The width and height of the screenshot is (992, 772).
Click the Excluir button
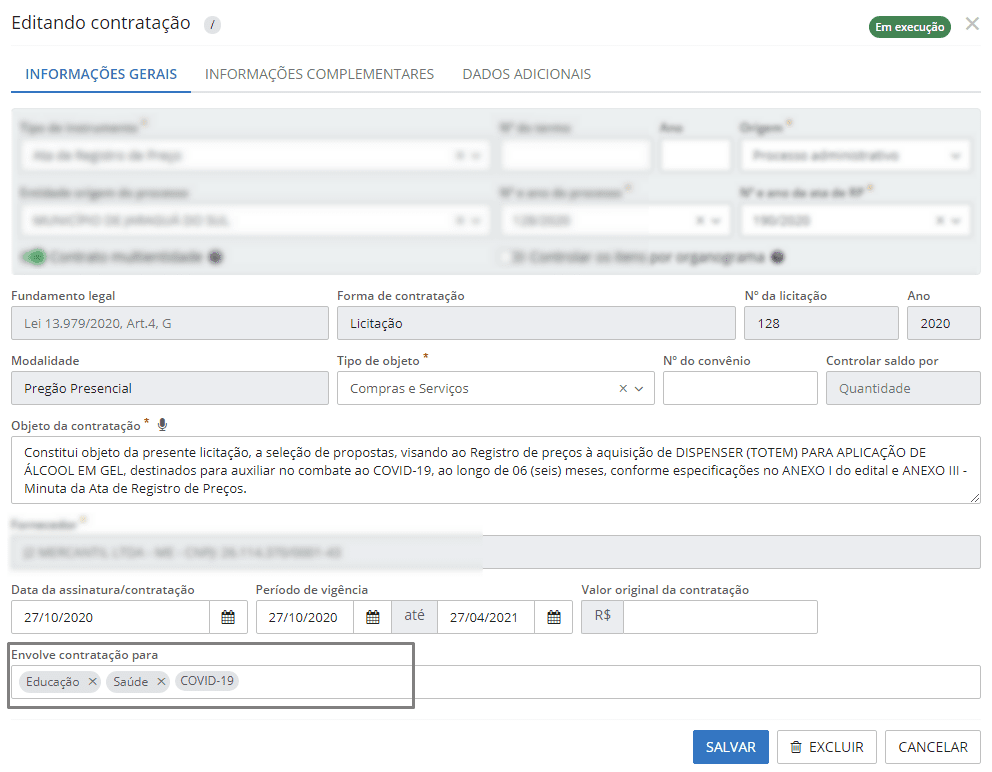827,747
